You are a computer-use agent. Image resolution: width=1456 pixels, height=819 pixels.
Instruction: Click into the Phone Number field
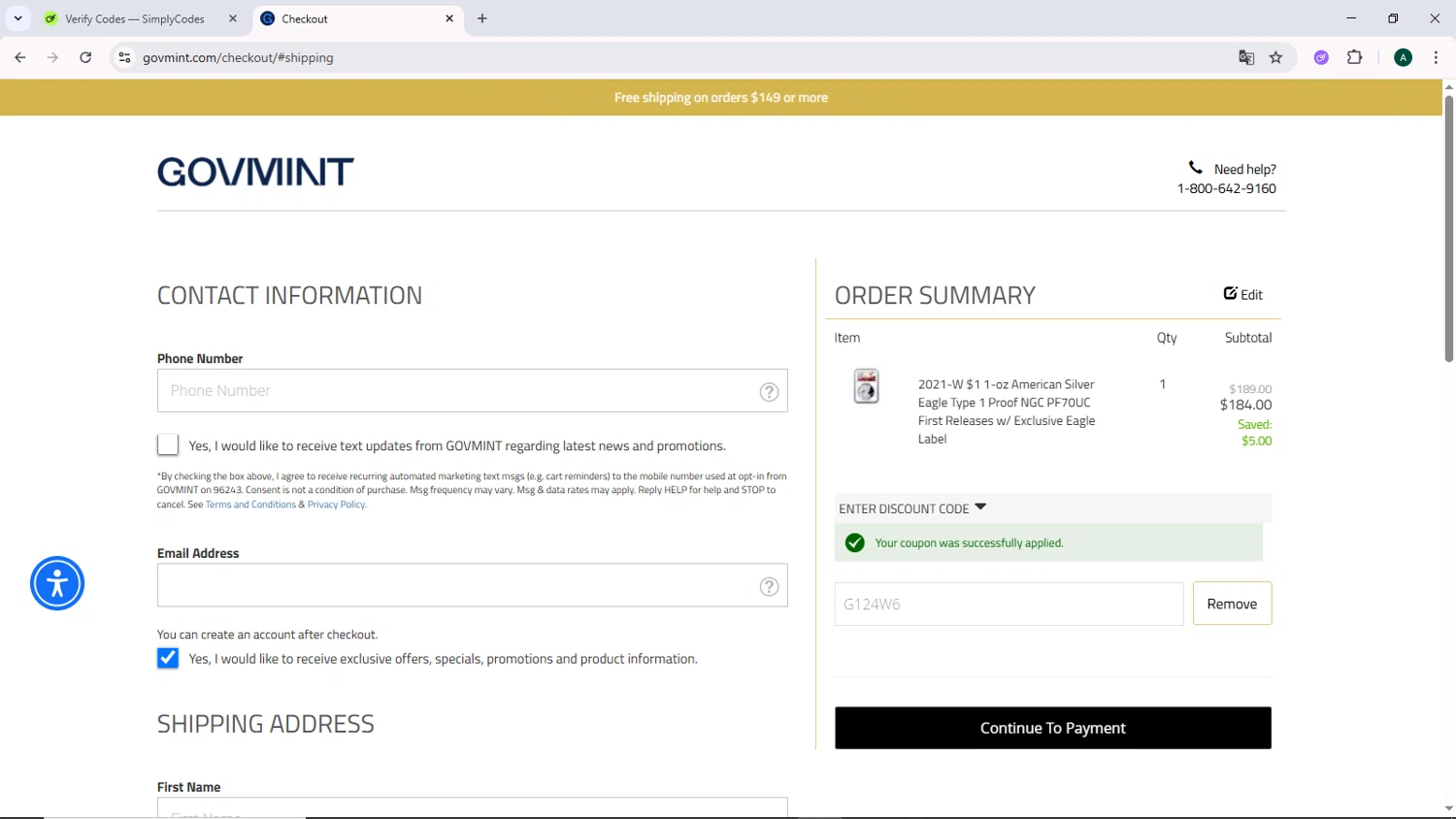(x=472, y=390)
